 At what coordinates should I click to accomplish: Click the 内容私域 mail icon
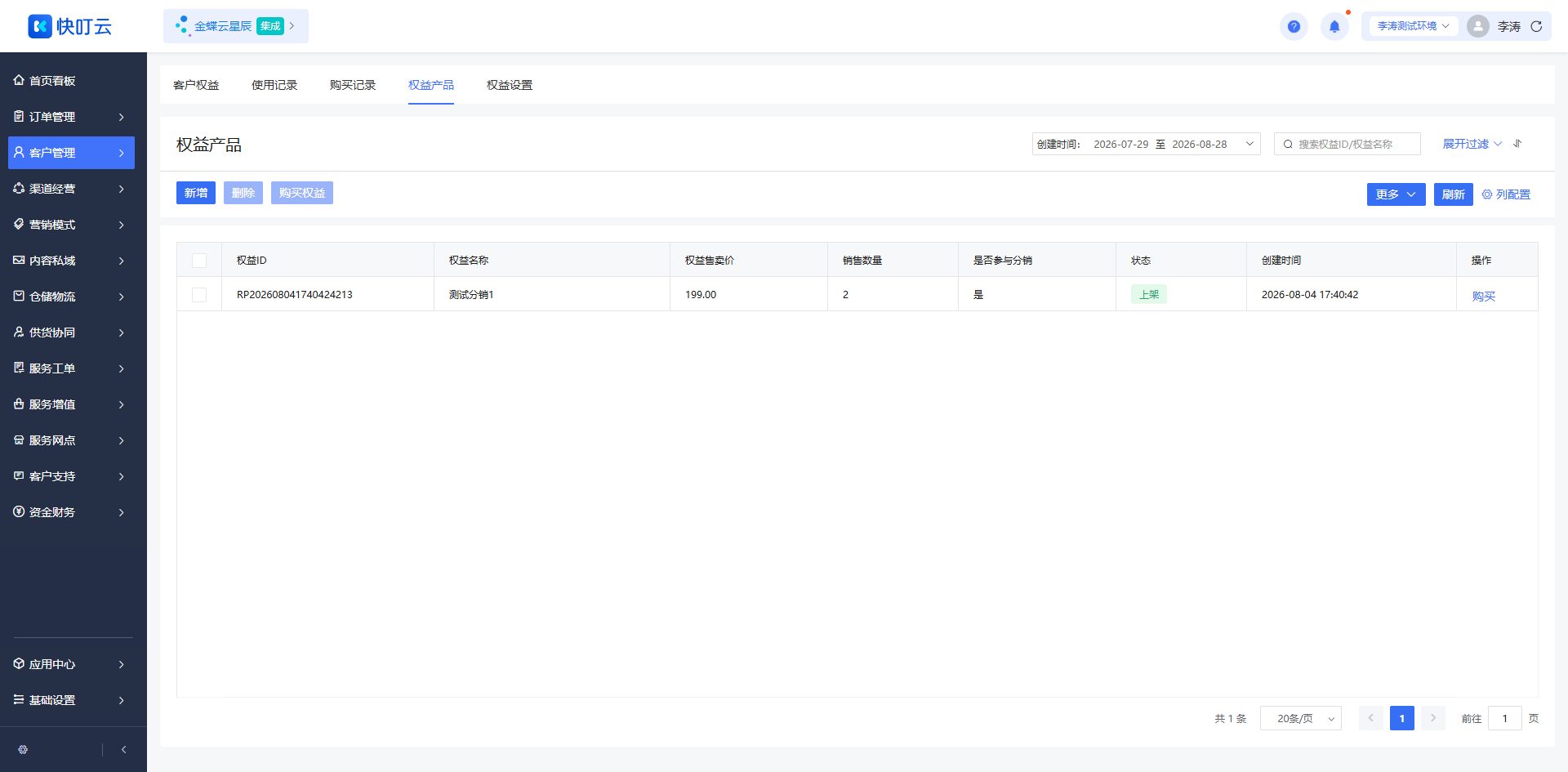point(19,260)
